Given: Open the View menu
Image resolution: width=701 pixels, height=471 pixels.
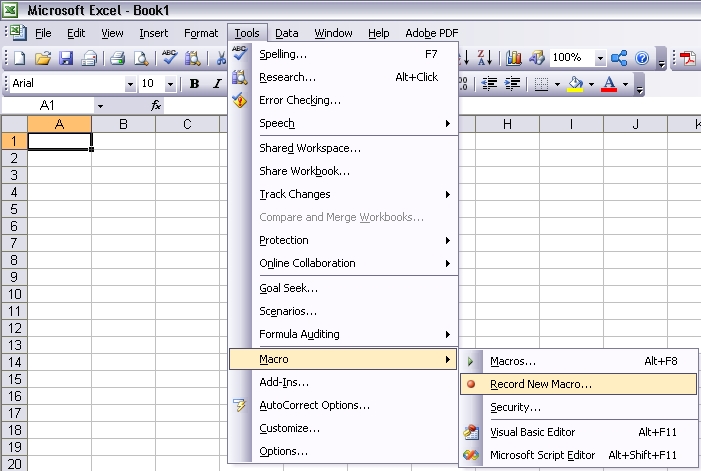Looking at the screenshot, I should (x=112, y=33).
